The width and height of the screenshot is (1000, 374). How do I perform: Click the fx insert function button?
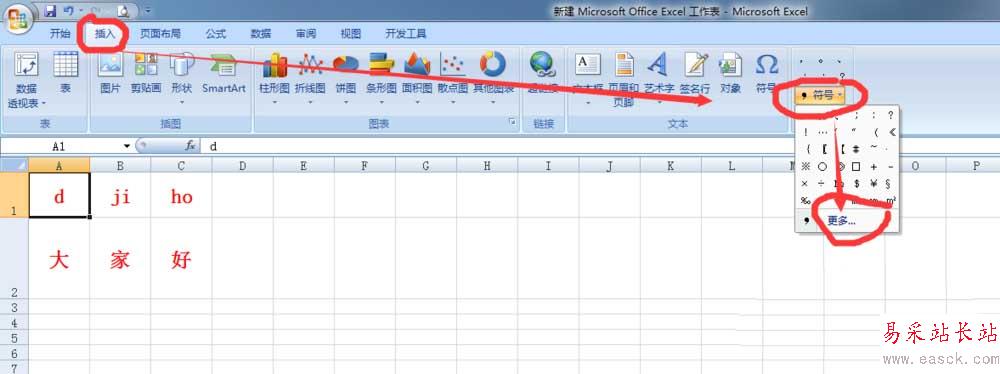click(x=189, y=146)
